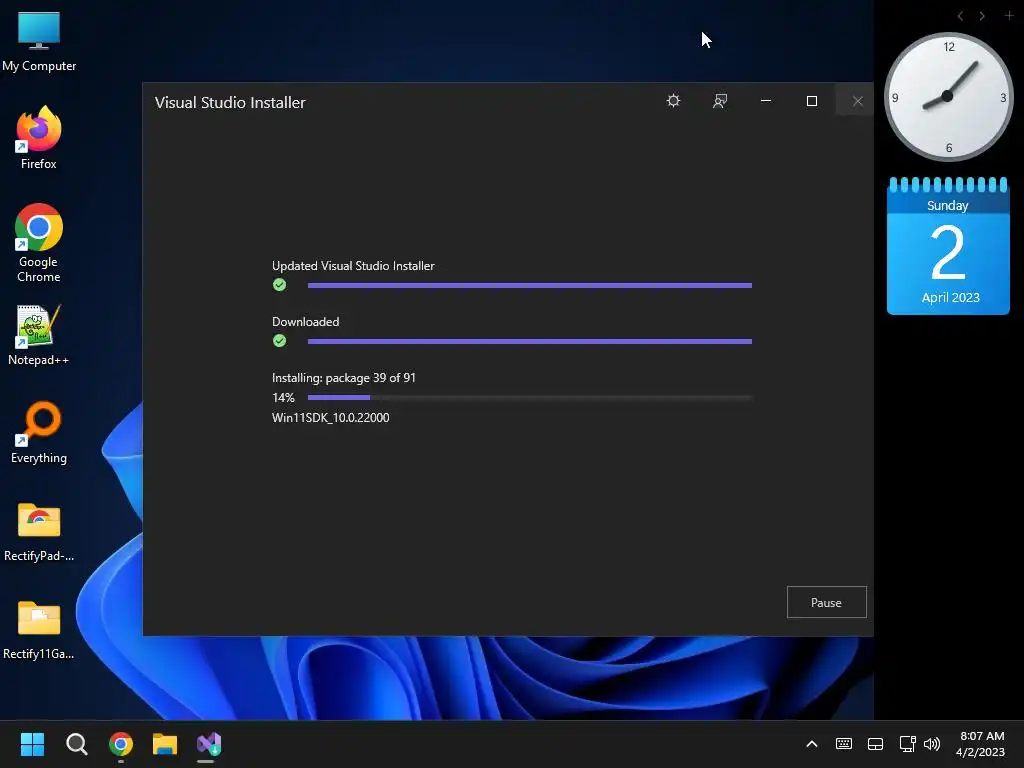Click the Installing package progress bar

(x=530, y=397)
